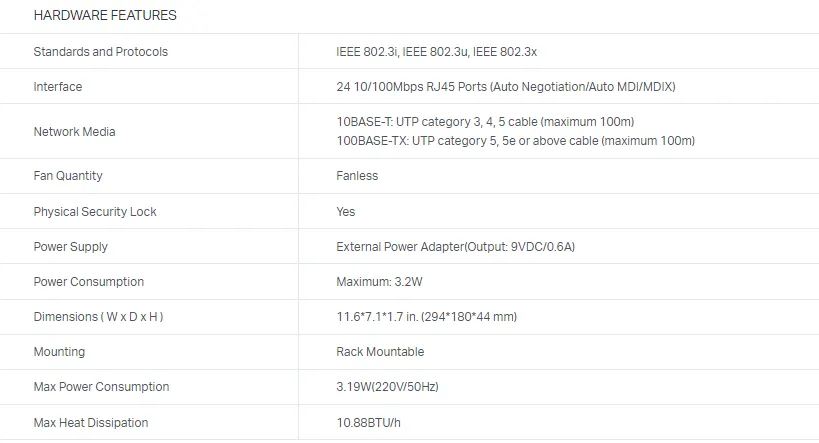Select the Physical Security Lock label
This screenshot has height=443, width=819.
click(95, 212)
